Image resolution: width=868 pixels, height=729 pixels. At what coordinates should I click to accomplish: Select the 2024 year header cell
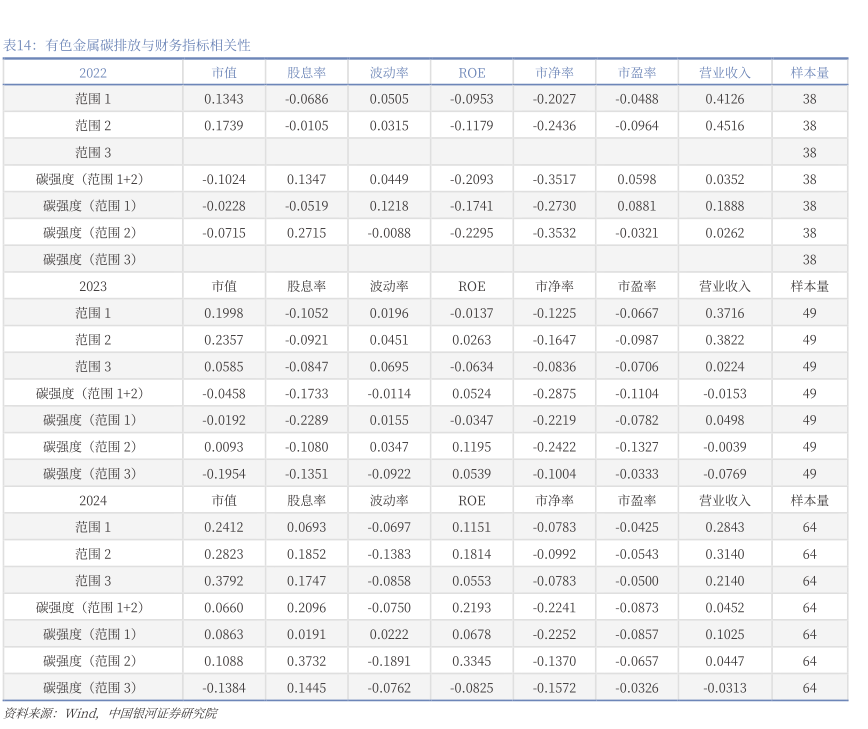[93, 500]
